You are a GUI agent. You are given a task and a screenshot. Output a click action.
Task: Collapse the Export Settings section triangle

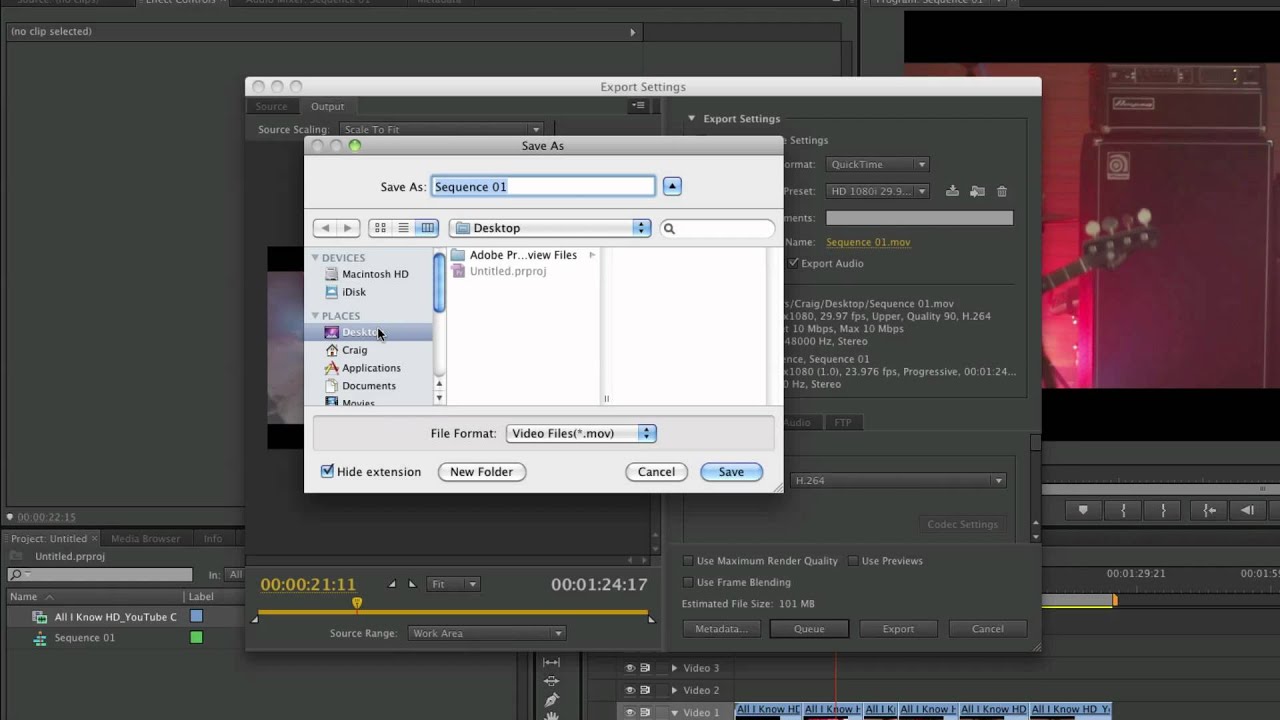(691, 118)
